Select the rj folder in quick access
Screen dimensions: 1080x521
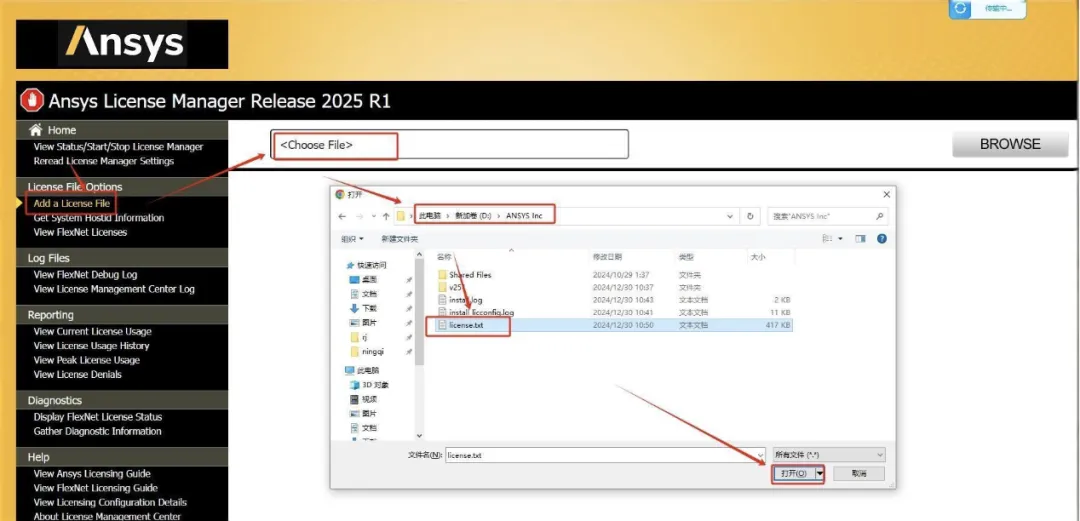point(360,337)
